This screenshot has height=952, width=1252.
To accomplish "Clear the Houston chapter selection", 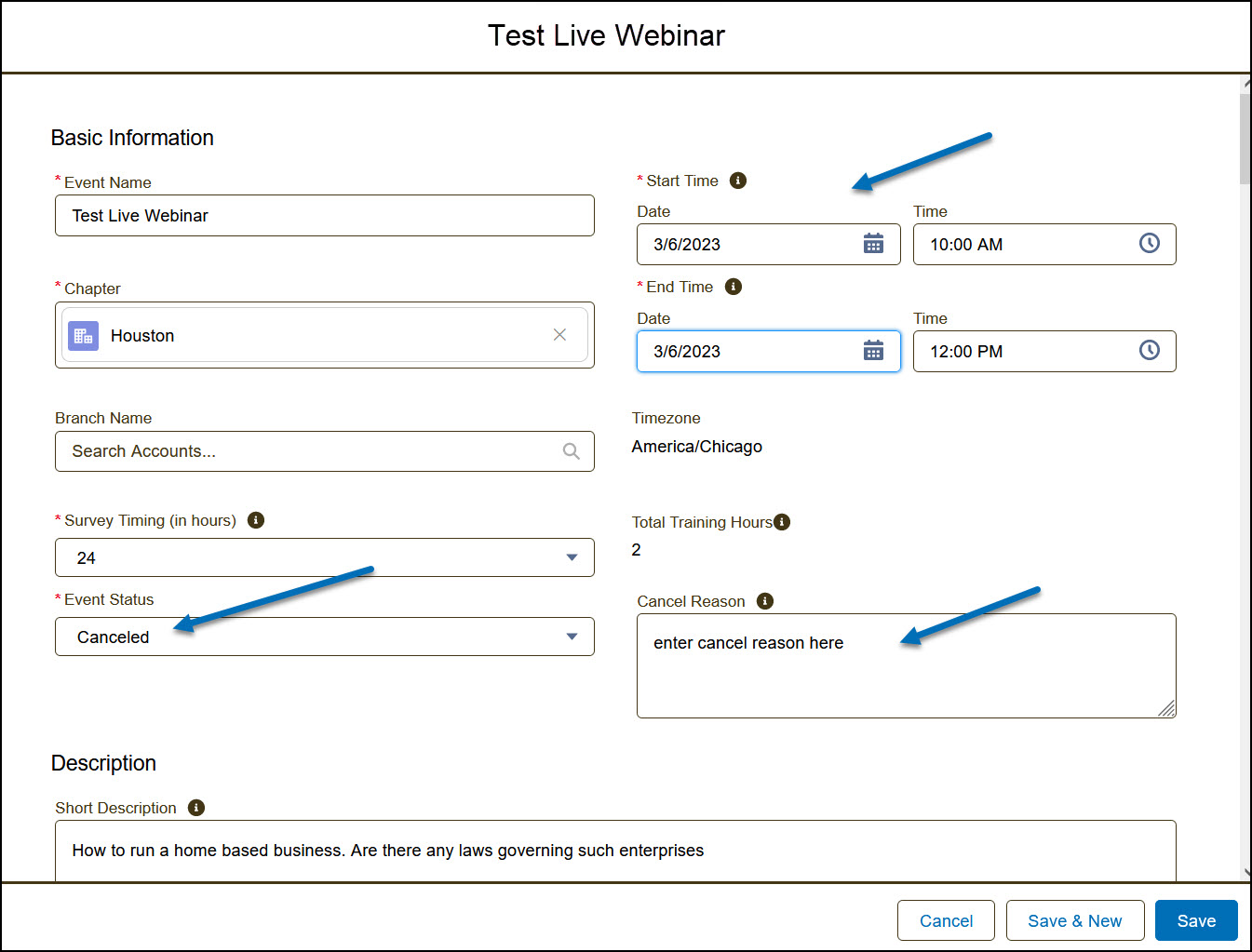I will [559, 335].
